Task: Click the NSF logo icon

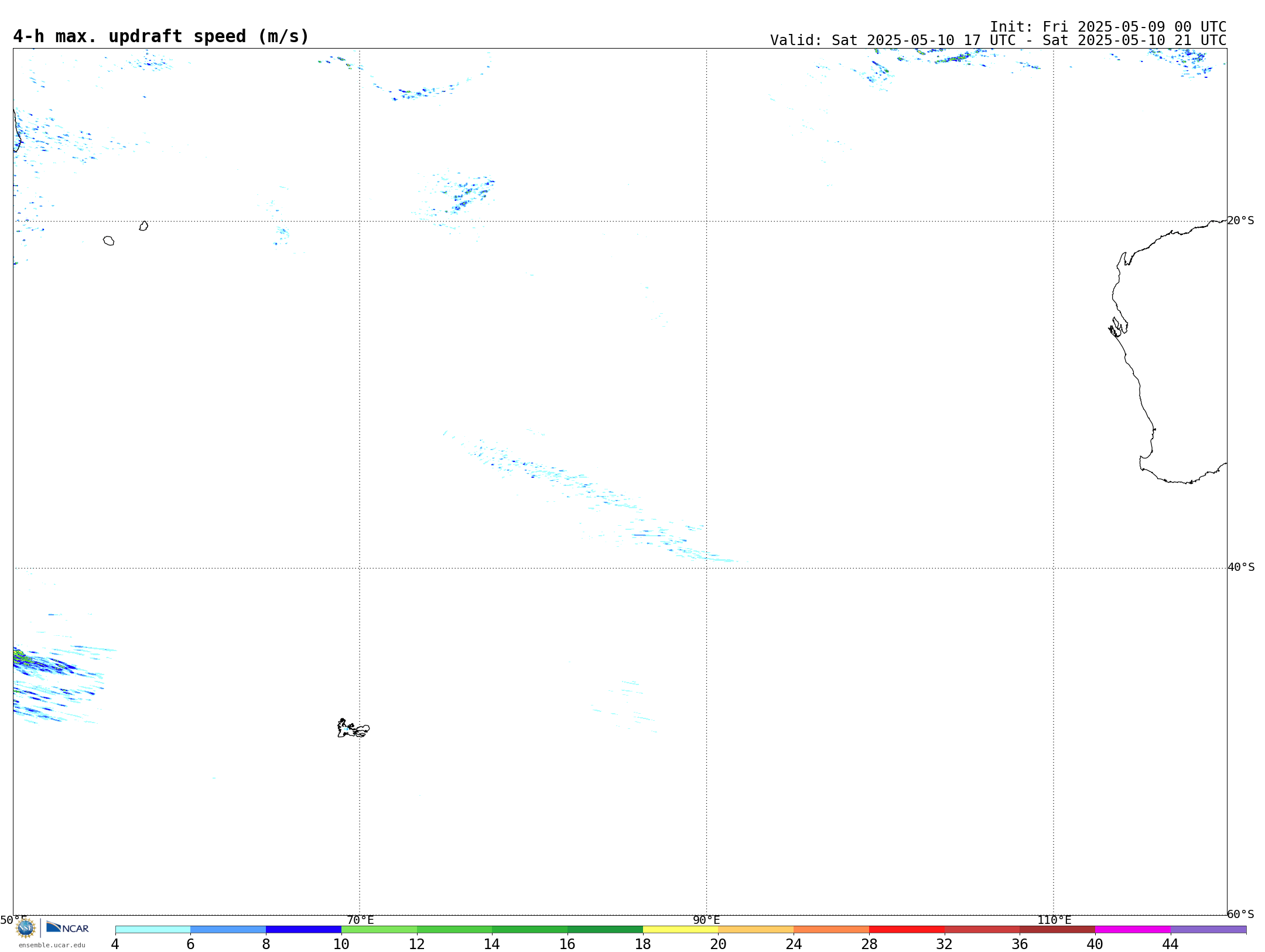Action: coord(26,928)
